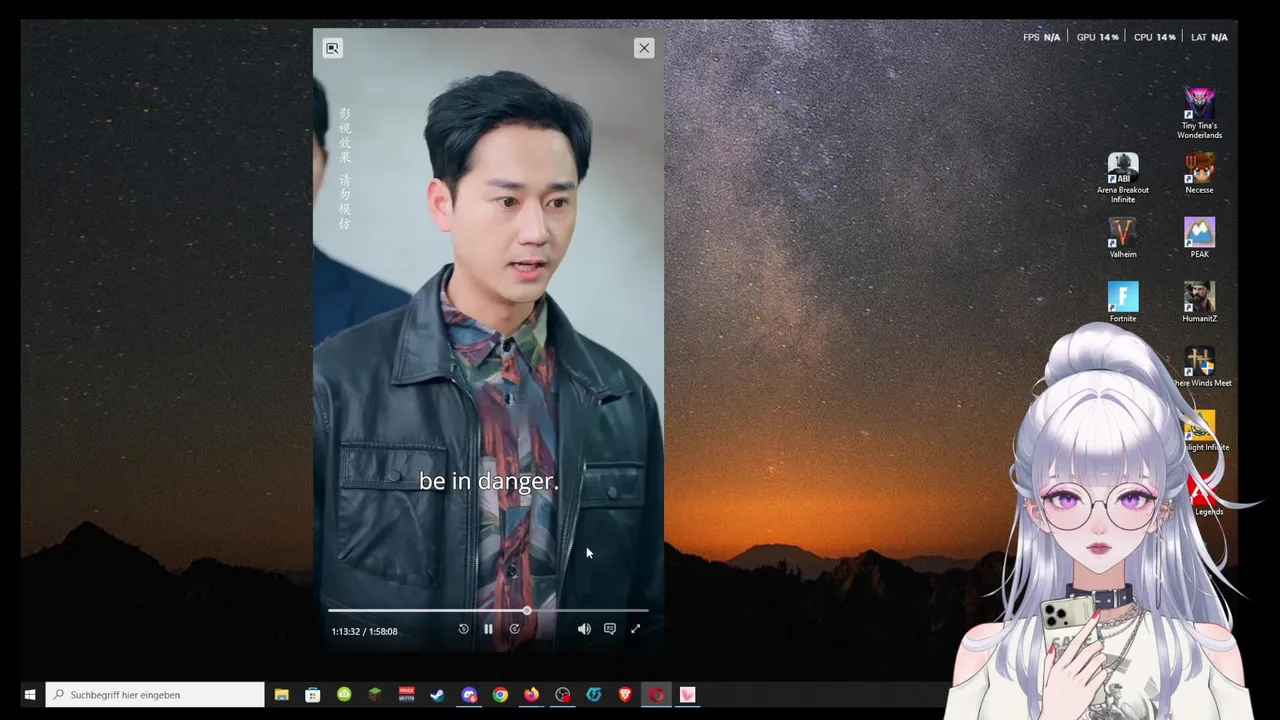Open Microsoft Store from the taskbar
Image resolution: width=1280 pixels, height=720 pixels.
pyautogui.click(x=313, y=695)
